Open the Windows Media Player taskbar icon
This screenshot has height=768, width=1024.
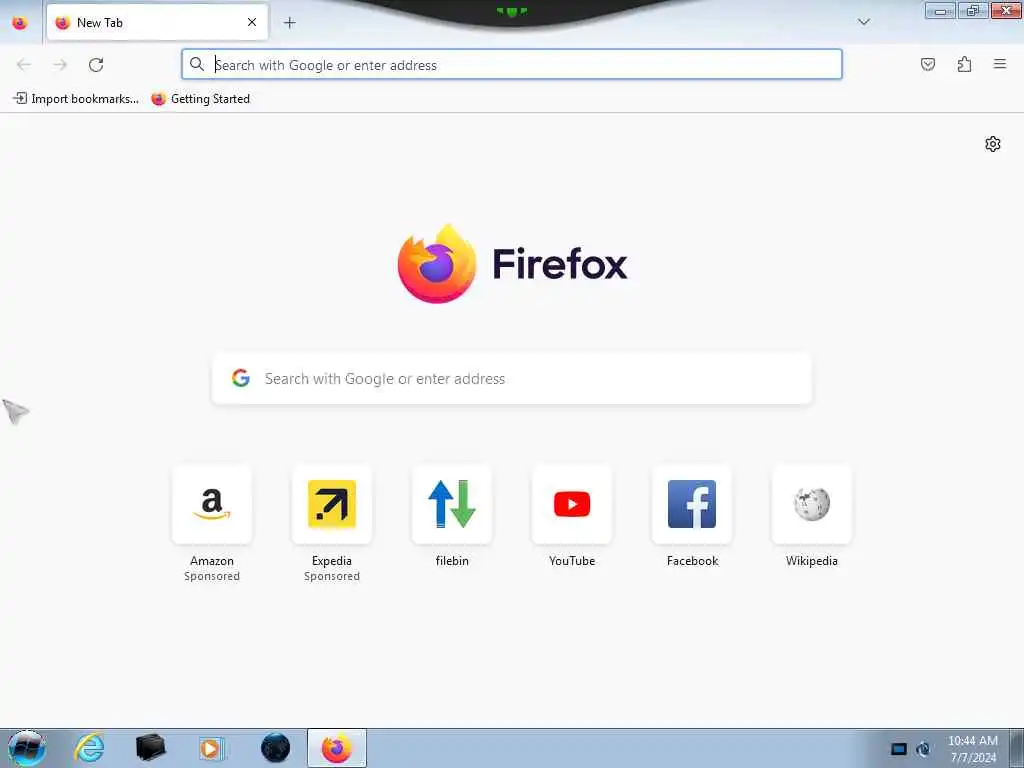[211, 748]
